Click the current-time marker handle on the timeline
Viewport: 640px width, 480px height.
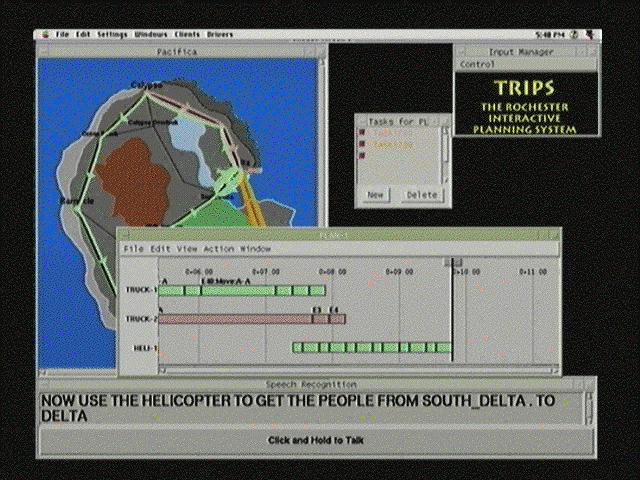(x=453, y=262)
